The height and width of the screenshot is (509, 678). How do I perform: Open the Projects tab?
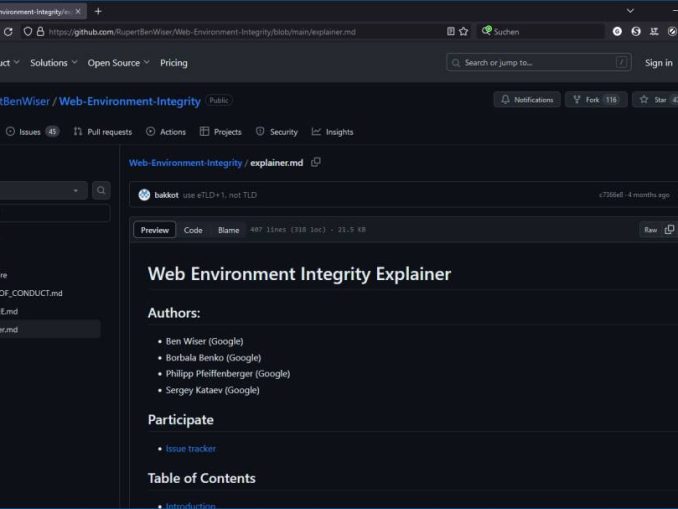click(221, 132)
